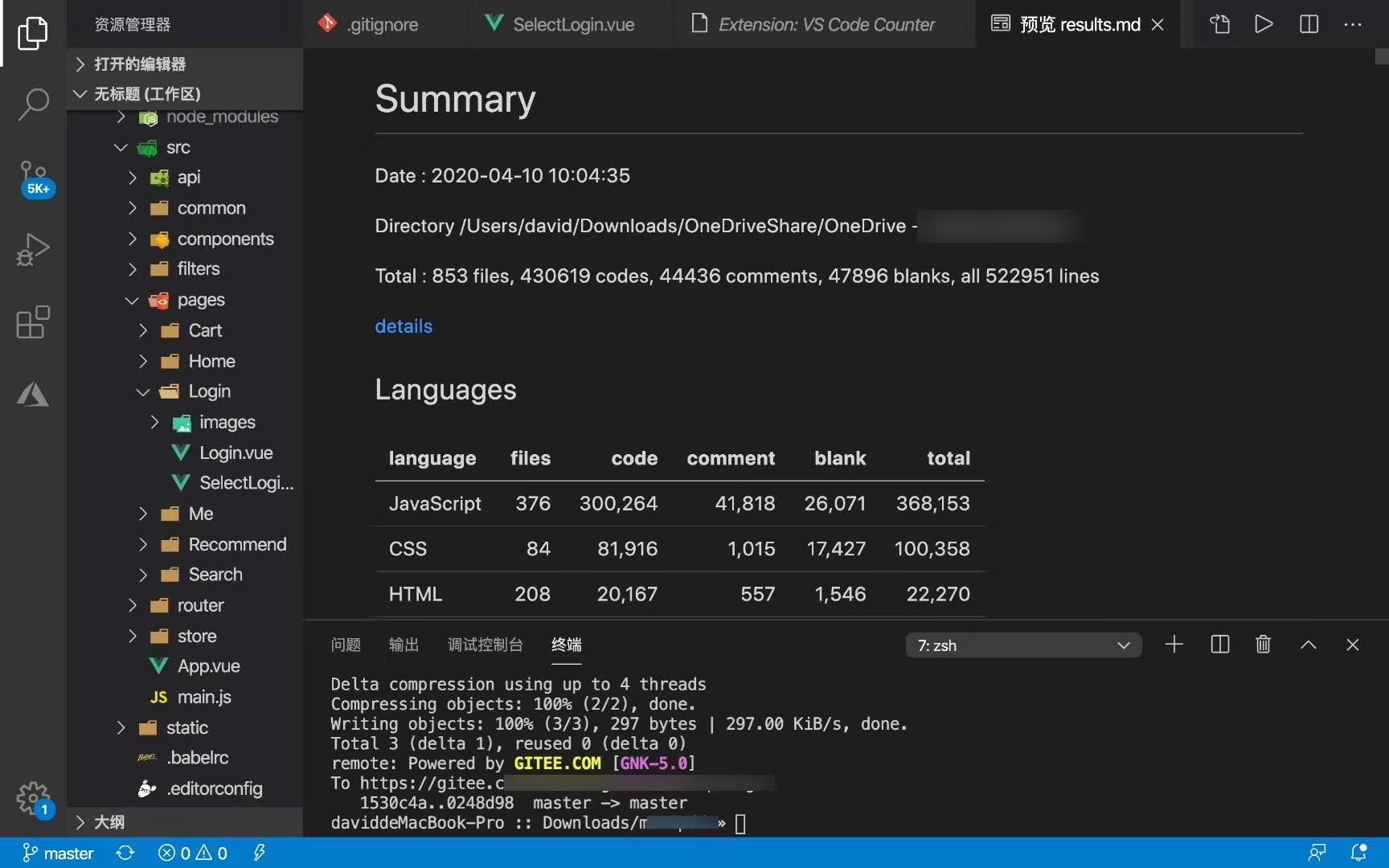This screenshot has width=1389, height=868.
Task: Close the terminal panel
Action: (1353, 645)
